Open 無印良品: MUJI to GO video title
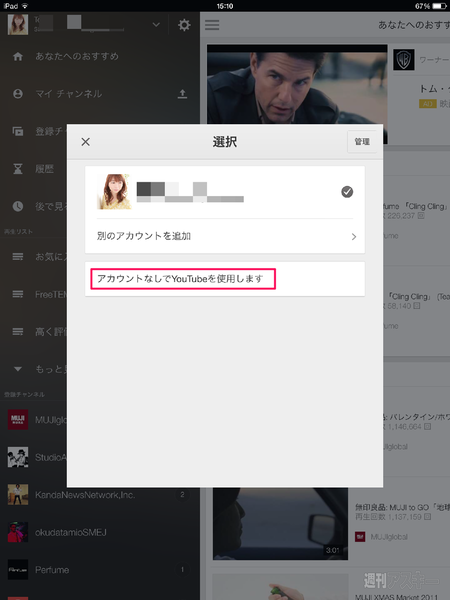 pyautogui.click(x=403, y=507)
